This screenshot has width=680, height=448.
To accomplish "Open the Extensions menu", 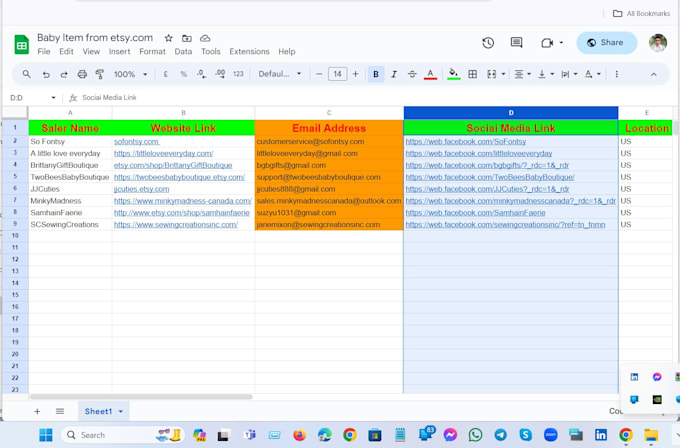I will [249, 52].
